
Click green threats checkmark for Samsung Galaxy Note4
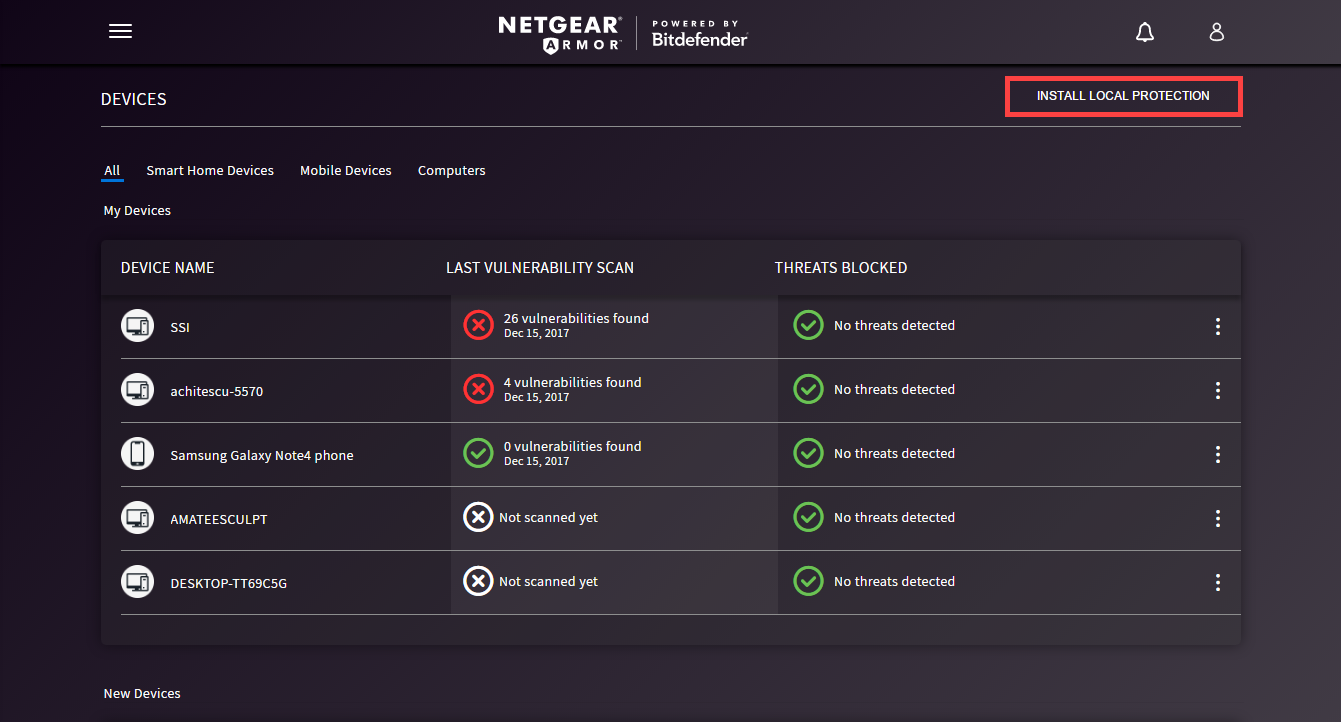coord(808,453)
